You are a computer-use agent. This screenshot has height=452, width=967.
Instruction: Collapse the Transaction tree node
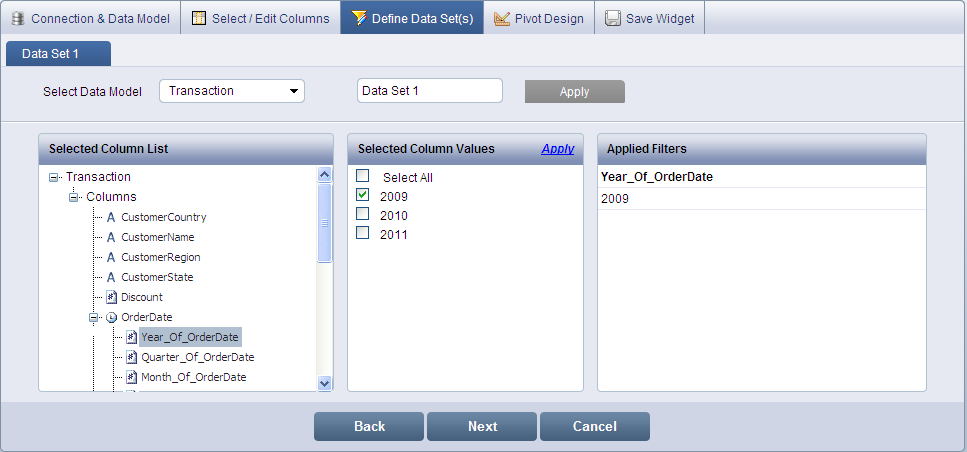pyautogui.click(x=53, y=177)
